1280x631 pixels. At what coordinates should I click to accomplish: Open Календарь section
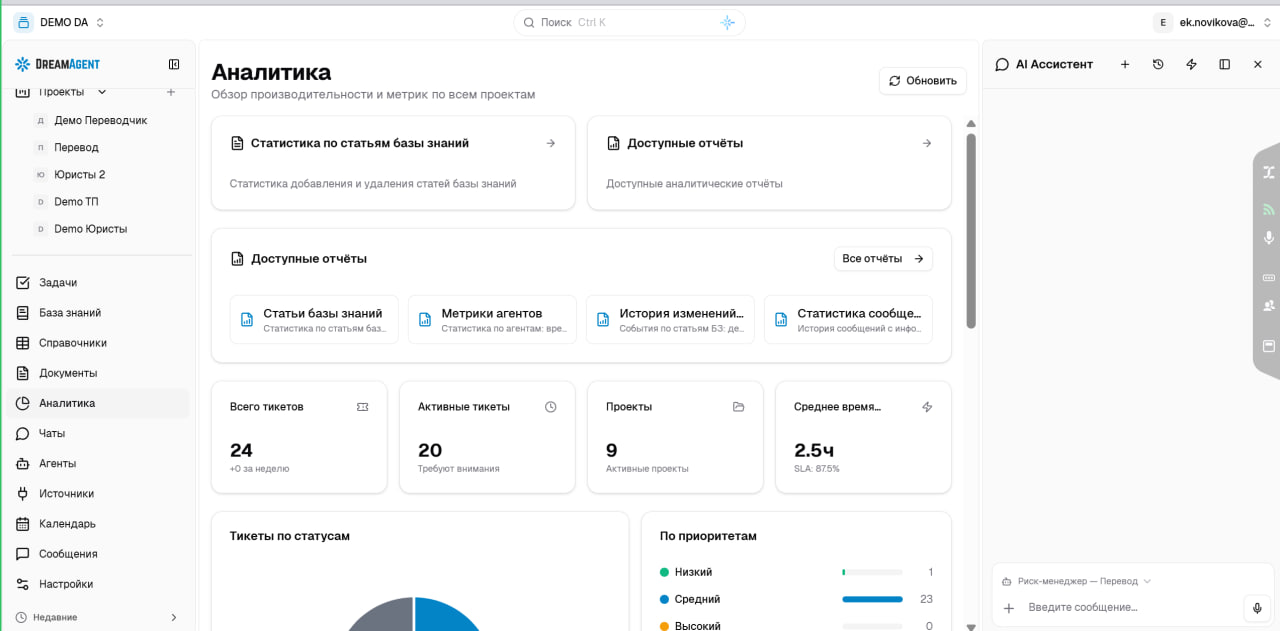pyautogui.click(x=98, y=523)
